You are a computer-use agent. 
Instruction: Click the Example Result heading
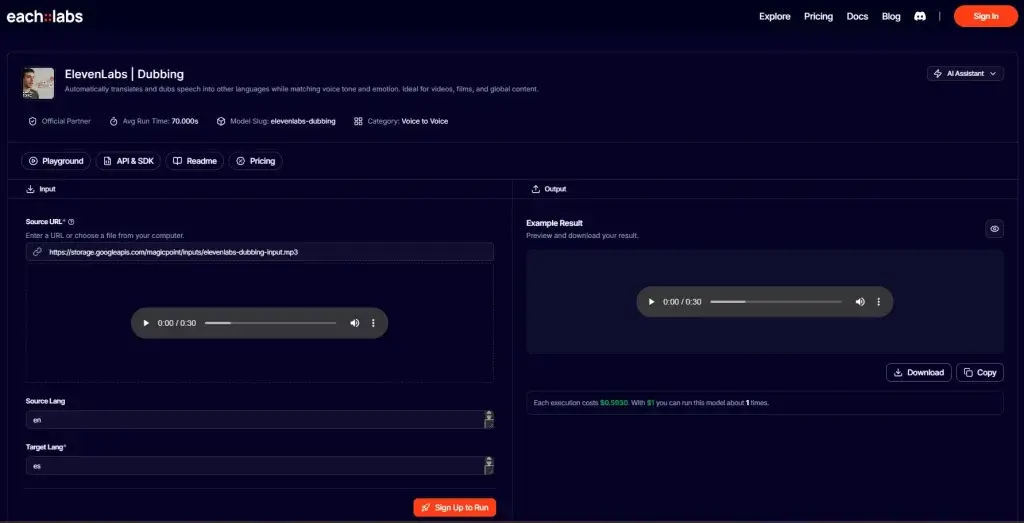click(554, 223)
